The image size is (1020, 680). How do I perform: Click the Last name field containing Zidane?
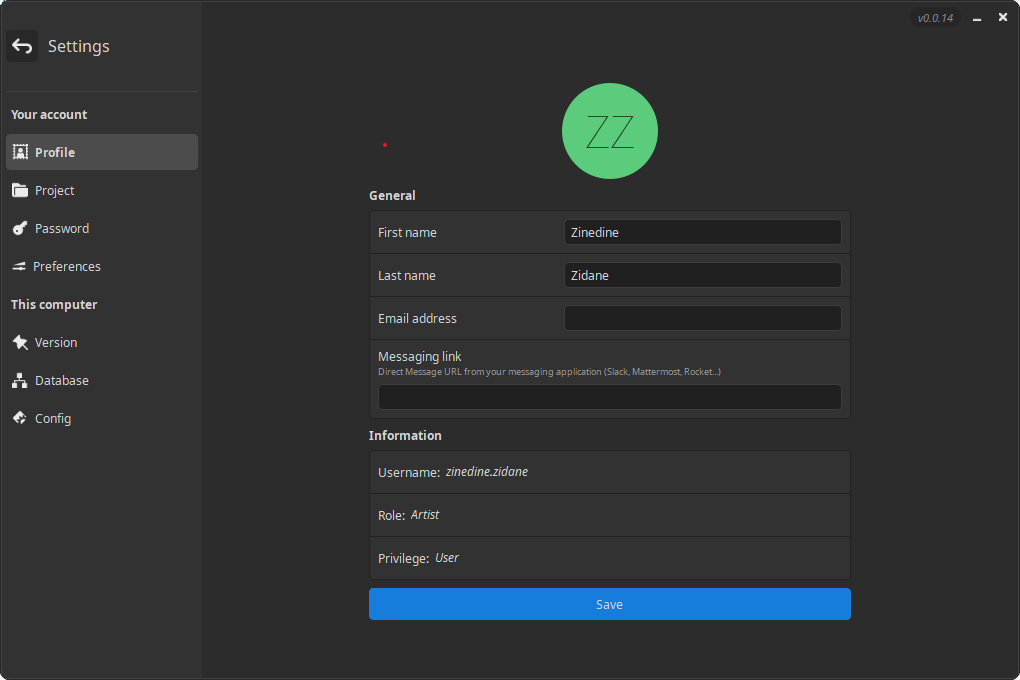(702, 276)
